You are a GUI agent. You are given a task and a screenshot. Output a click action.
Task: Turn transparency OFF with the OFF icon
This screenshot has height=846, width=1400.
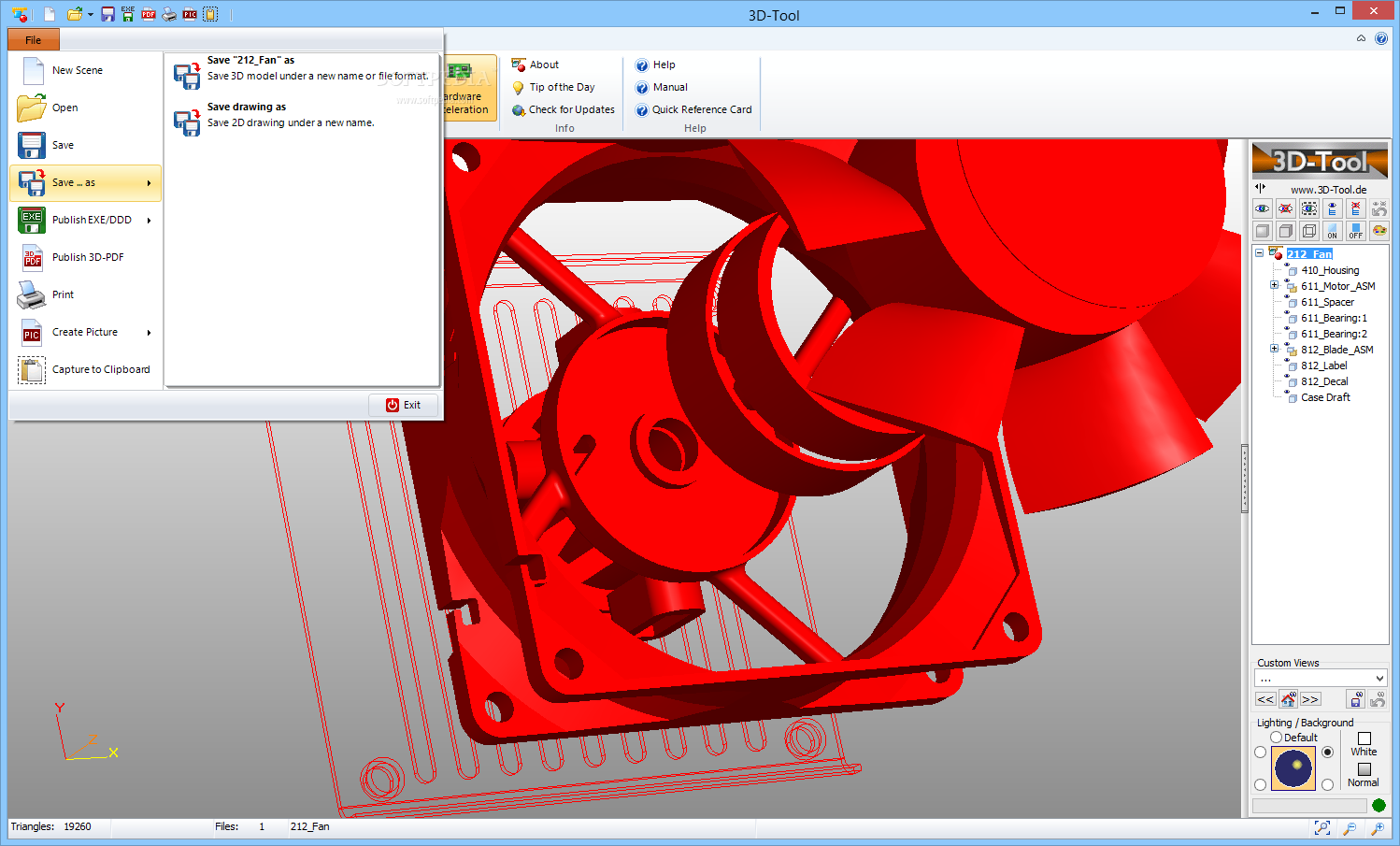(1356, 231)
